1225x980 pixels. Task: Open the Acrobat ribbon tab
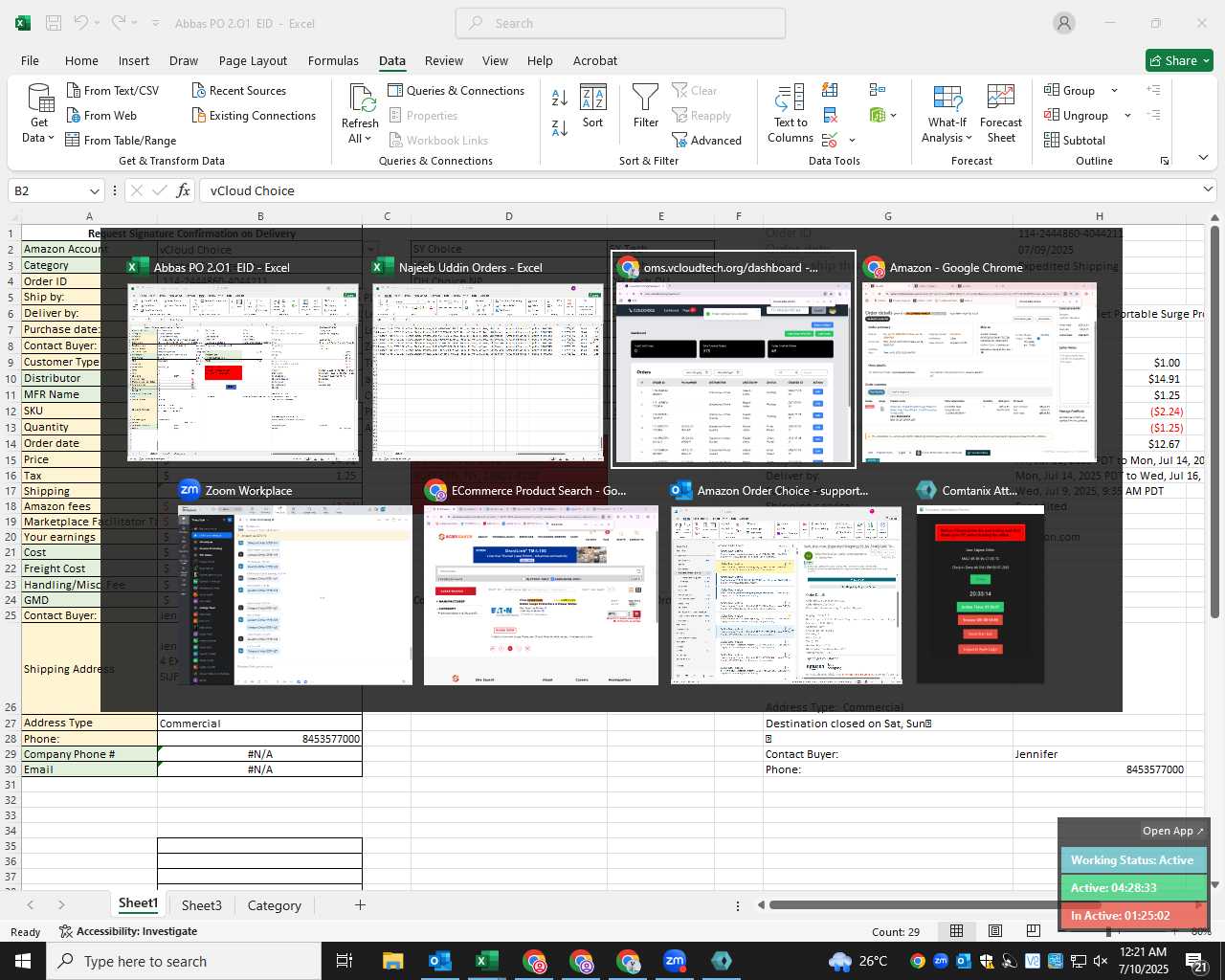(x=595, y=60)
